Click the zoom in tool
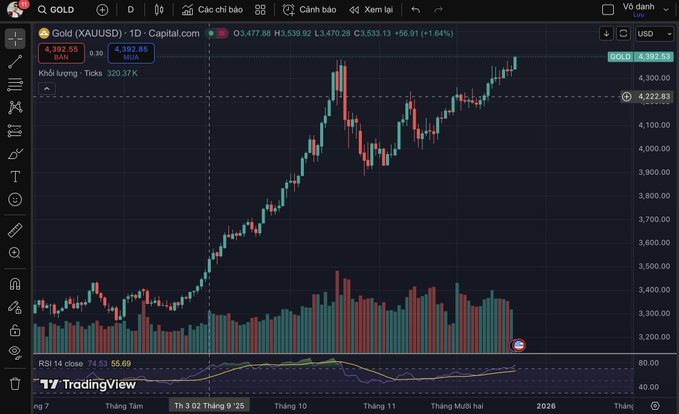The height and width of the screenshot is (414, 679). [x=15, y=254]
